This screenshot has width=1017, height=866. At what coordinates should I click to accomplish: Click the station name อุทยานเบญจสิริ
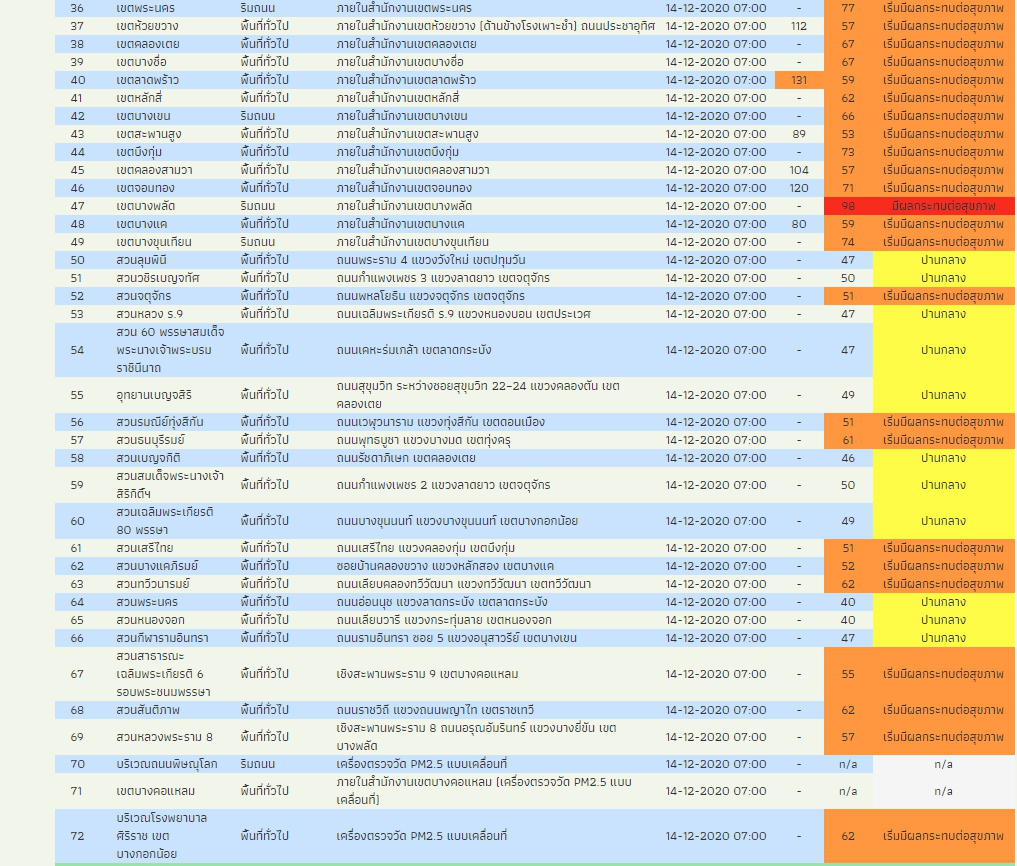(154, 395)
